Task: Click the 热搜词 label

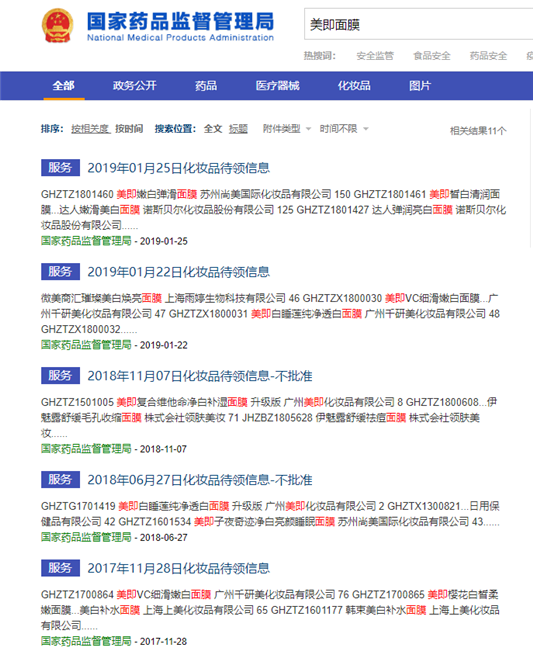Action: [320, 56]
